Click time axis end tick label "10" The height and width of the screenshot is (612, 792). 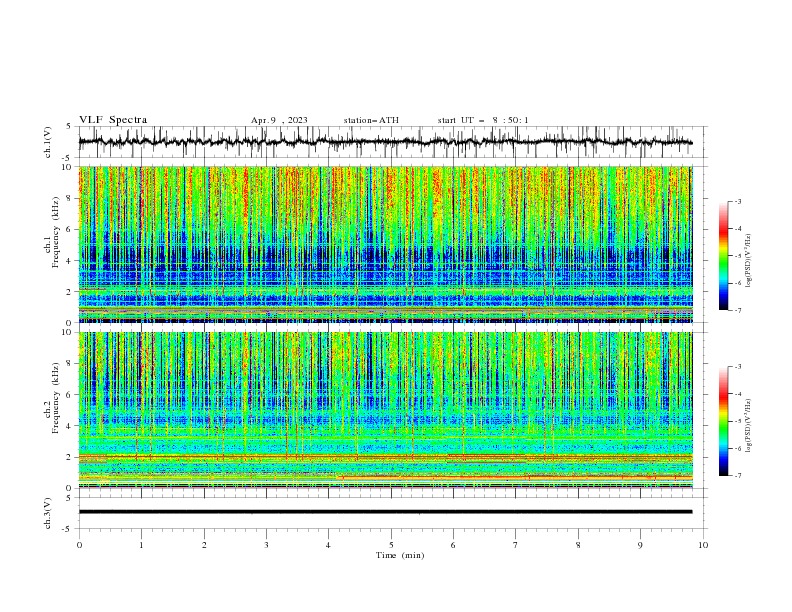703,545
